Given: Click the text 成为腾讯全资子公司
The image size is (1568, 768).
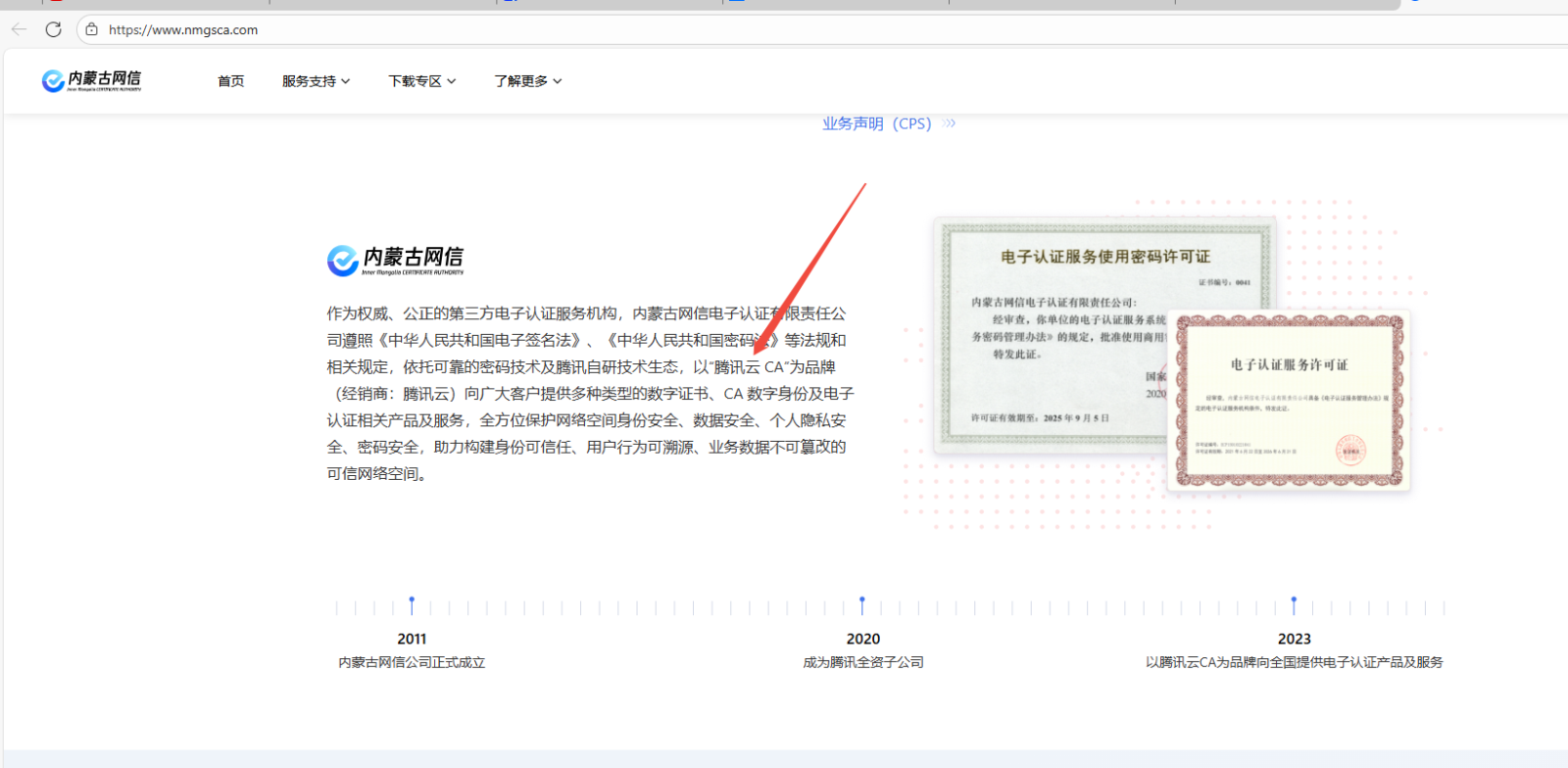Looking at the screenshot, I should tap(863, 662).
